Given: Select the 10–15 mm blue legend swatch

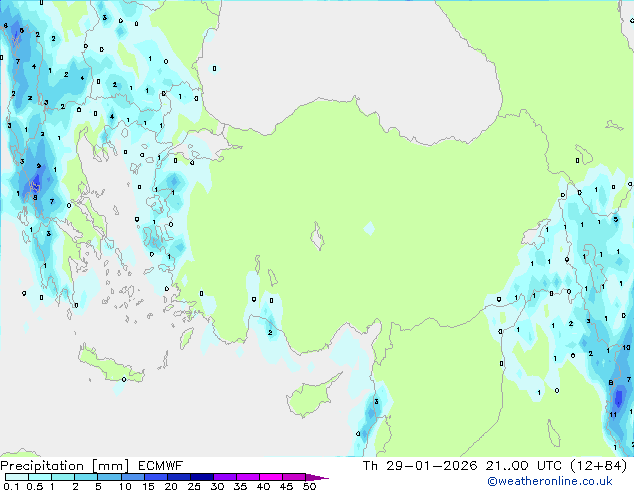Looking at the screenshot, I should [133, 477].
